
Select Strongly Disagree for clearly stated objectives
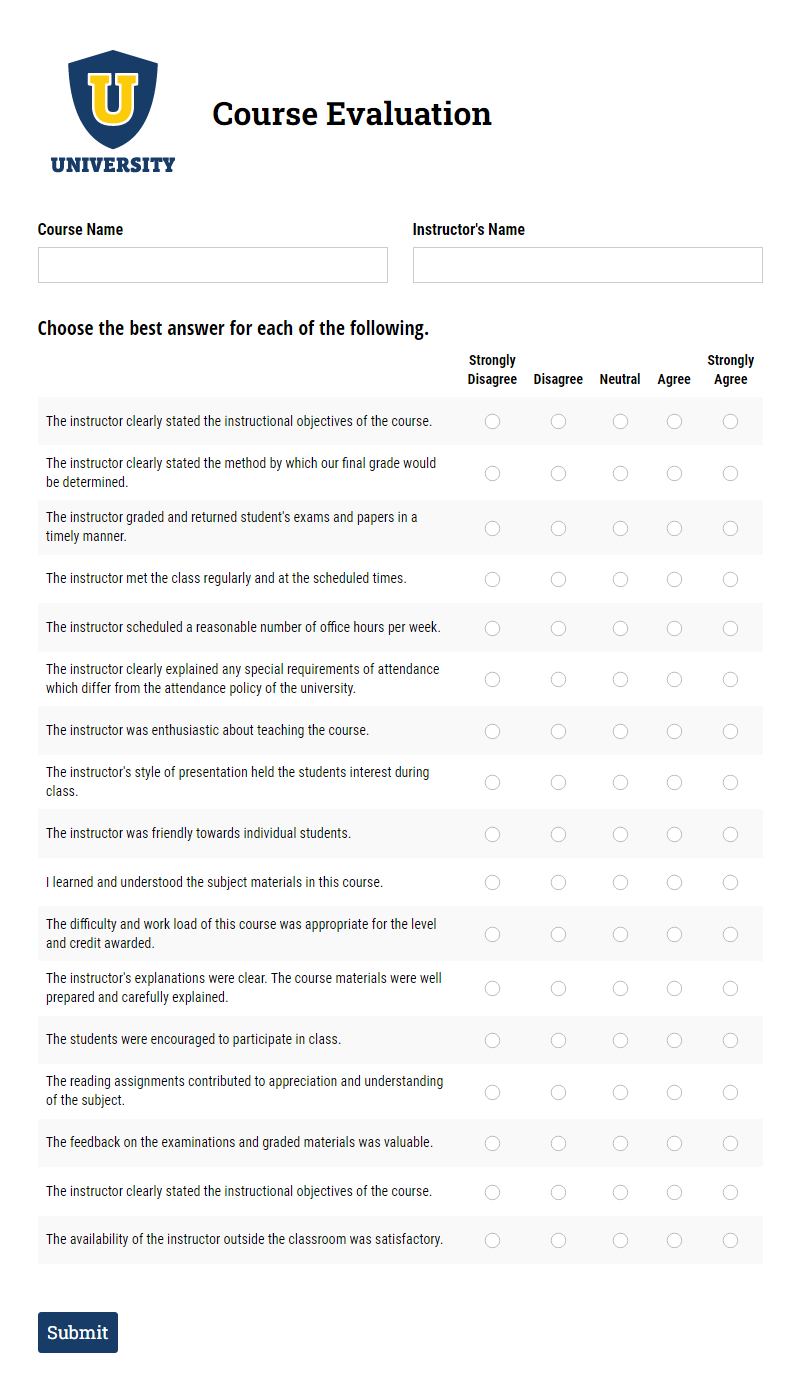pyautogui.click(x=492, y=421)
